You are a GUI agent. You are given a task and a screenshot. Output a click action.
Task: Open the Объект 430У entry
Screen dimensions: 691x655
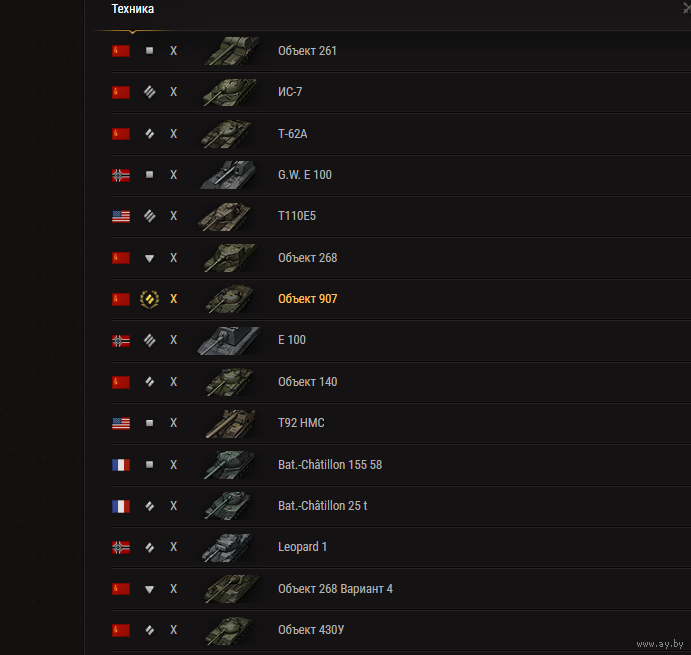coord(311,630)
